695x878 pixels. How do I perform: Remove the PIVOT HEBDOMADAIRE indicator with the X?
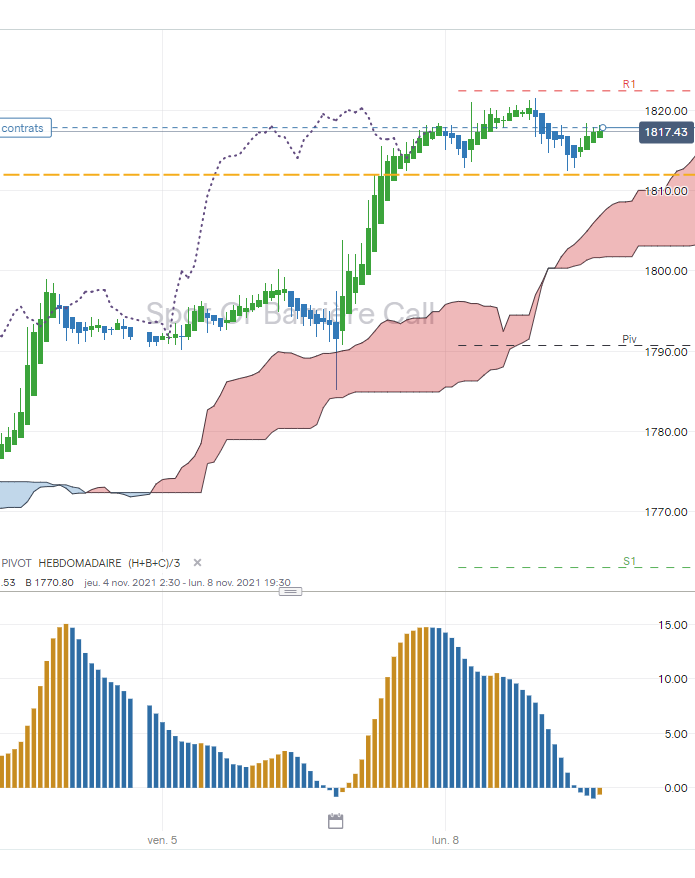point(197,563)
